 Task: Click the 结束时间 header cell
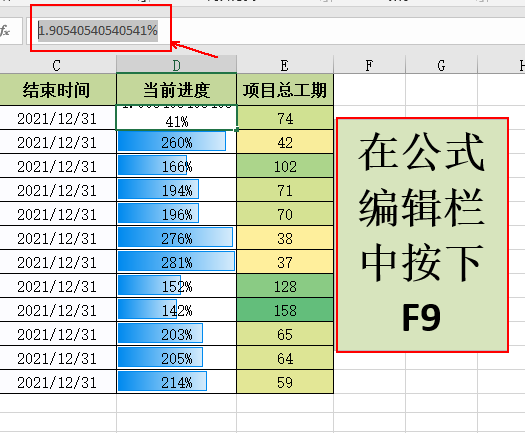[x=57, y=90]
